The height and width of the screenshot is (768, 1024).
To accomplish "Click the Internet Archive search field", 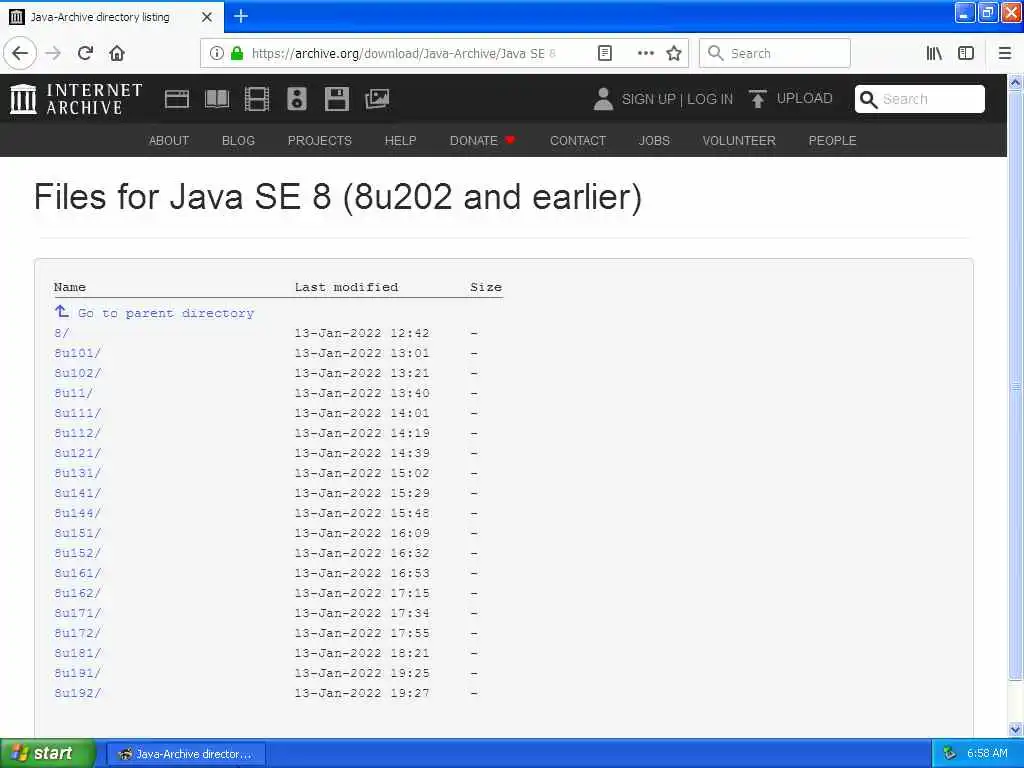I will 920,99.
